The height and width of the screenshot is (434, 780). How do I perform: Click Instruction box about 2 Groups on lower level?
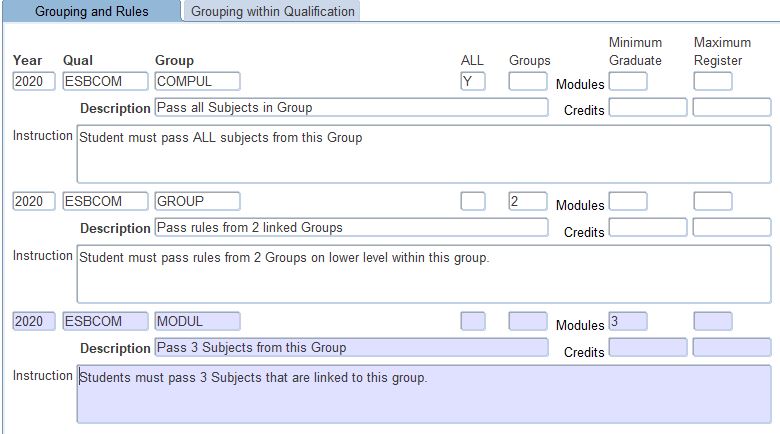(x=423, y=274)
